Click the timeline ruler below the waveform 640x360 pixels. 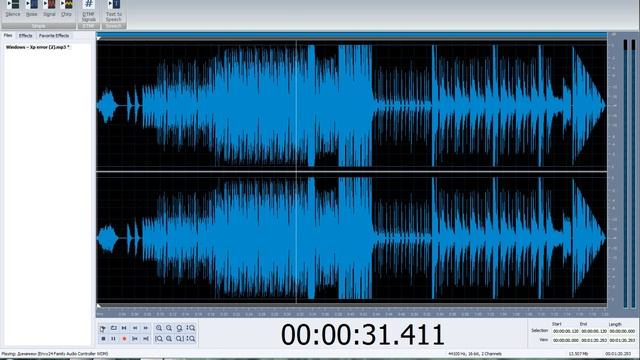coord(351,314)
